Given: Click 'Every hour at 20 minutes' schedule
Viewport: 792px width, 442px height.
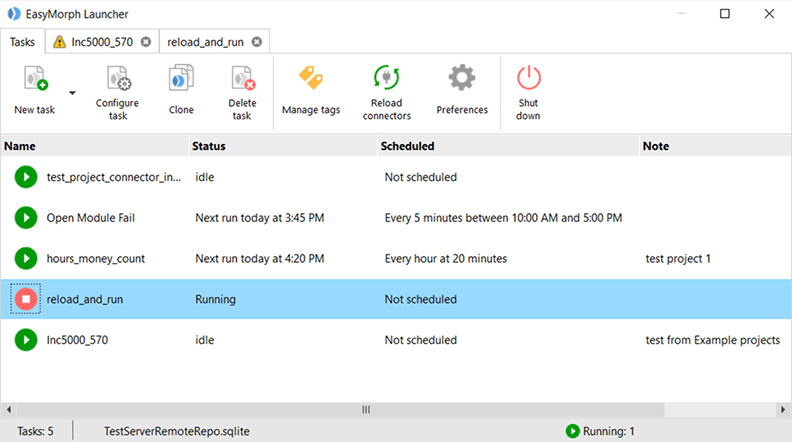Looking at the screenshot, I should pos(446,259).
